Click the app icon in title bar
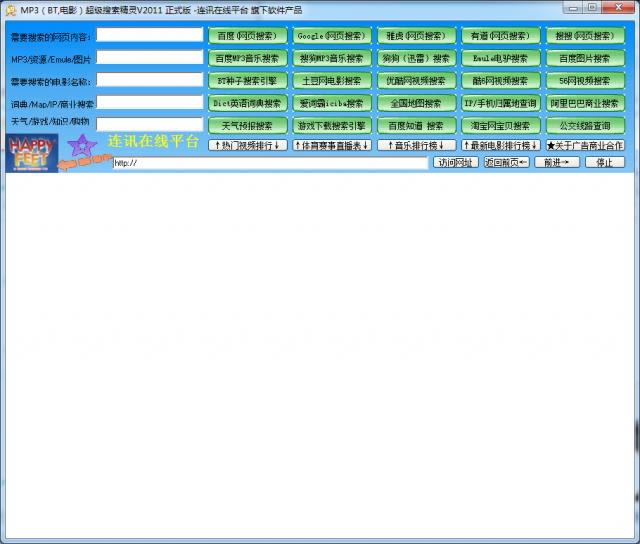Screen dimensions: 640x544 click(11, 10)
